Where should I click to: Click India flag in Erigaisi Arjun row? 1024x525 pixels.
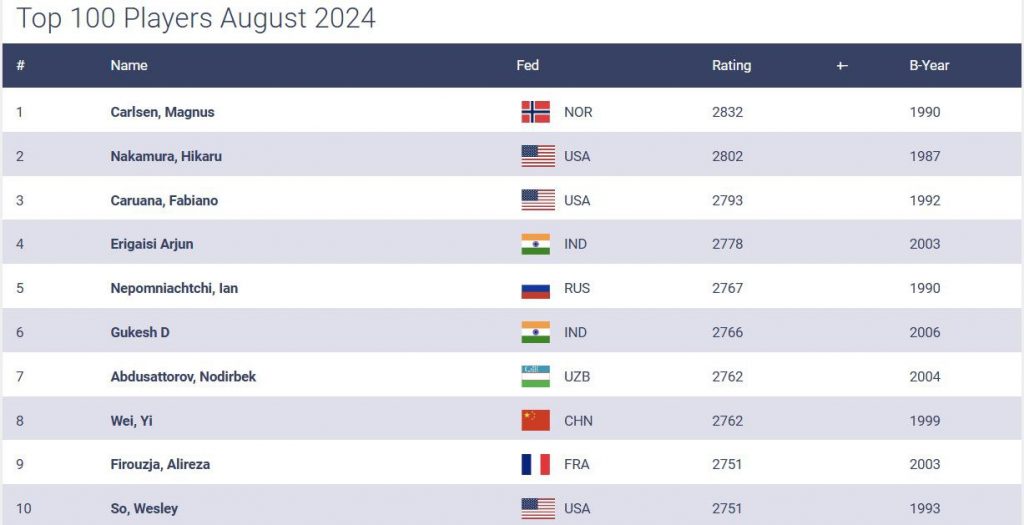pyautogui.click(x=536, y=244)
